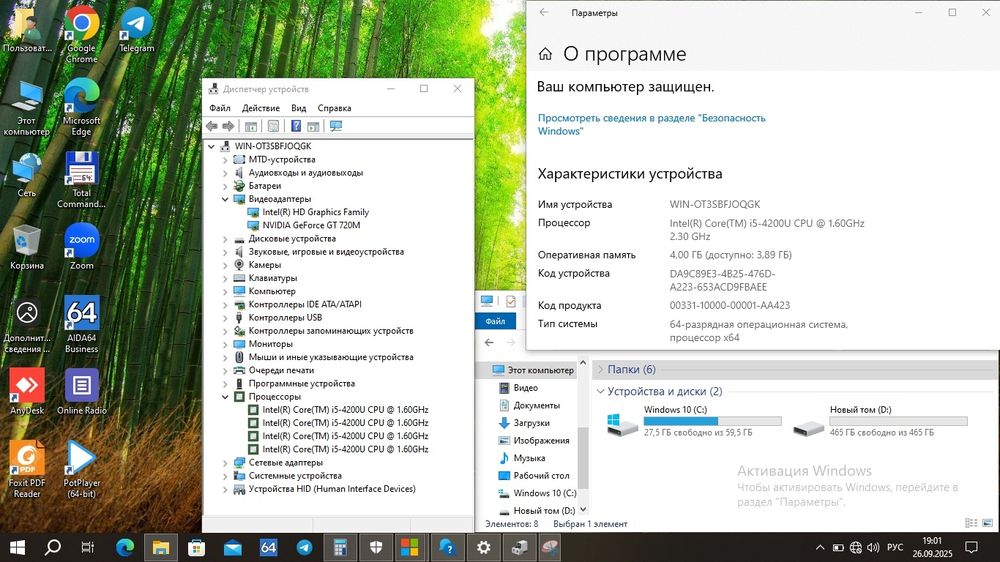Expand Дисковые устройства node
1000x562 pixels.
tap(225, 239)
